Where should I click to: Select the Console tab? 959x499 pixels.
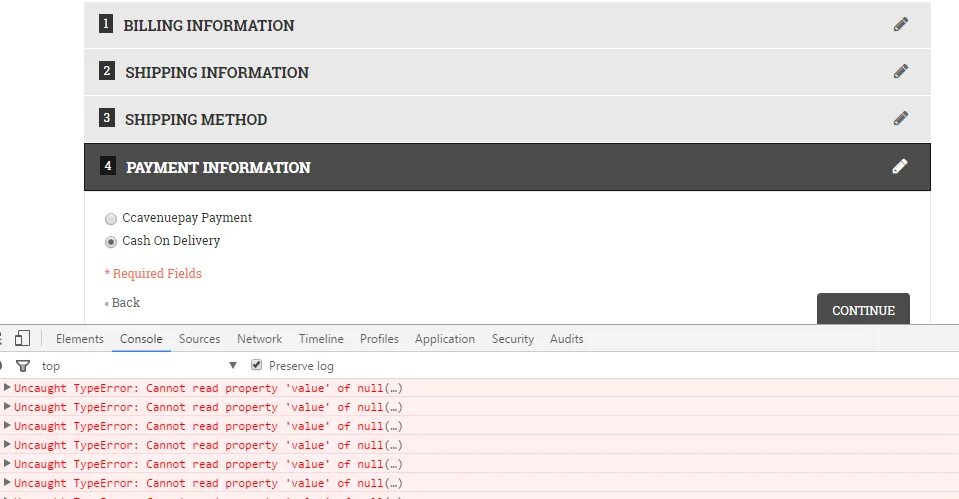[141, 339]
